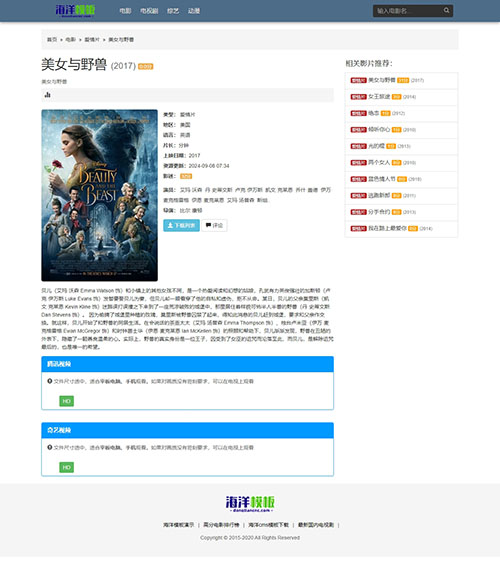
Task: Click the Beauty and the Beast poster
Action: [100, 195]
